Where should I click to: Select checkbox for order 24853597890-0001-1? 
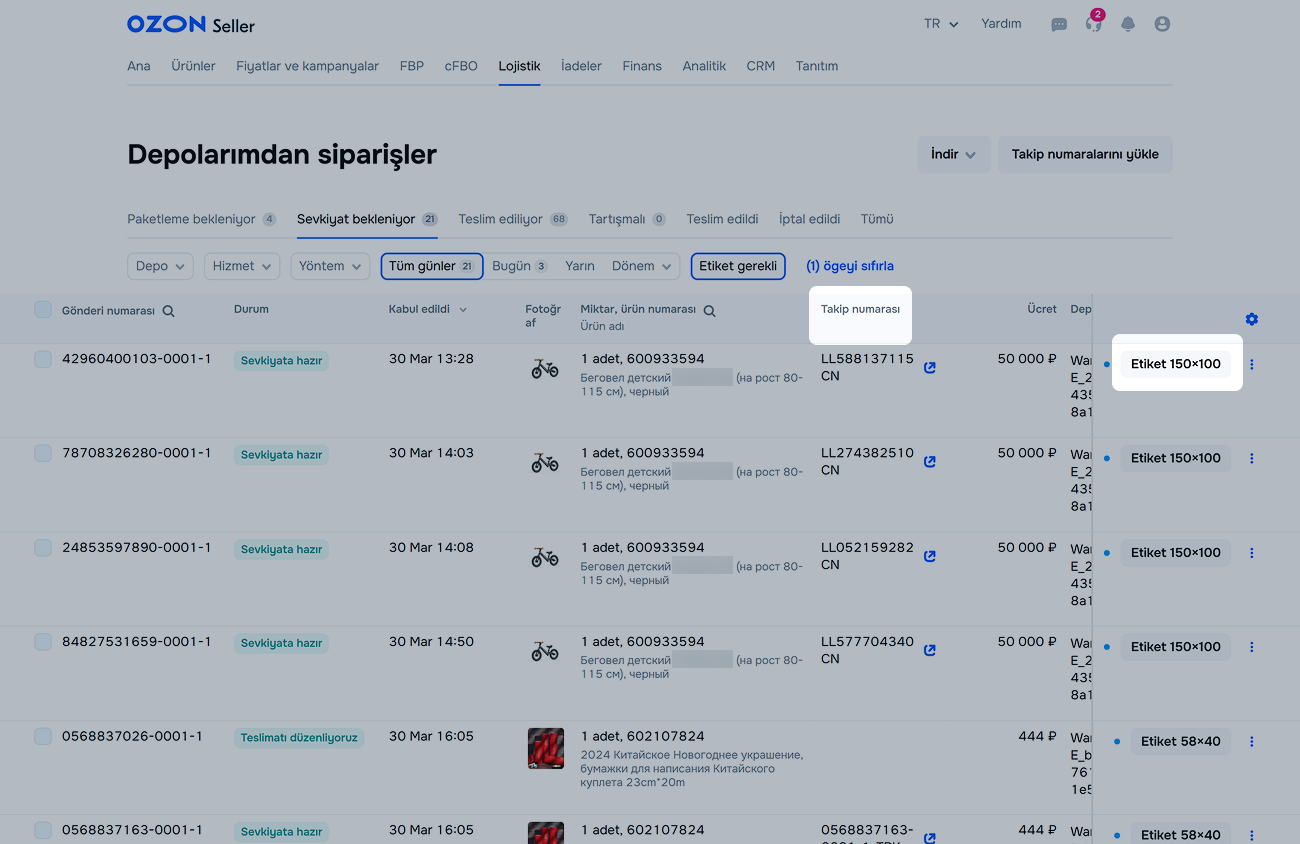click(x=43, y=548)
